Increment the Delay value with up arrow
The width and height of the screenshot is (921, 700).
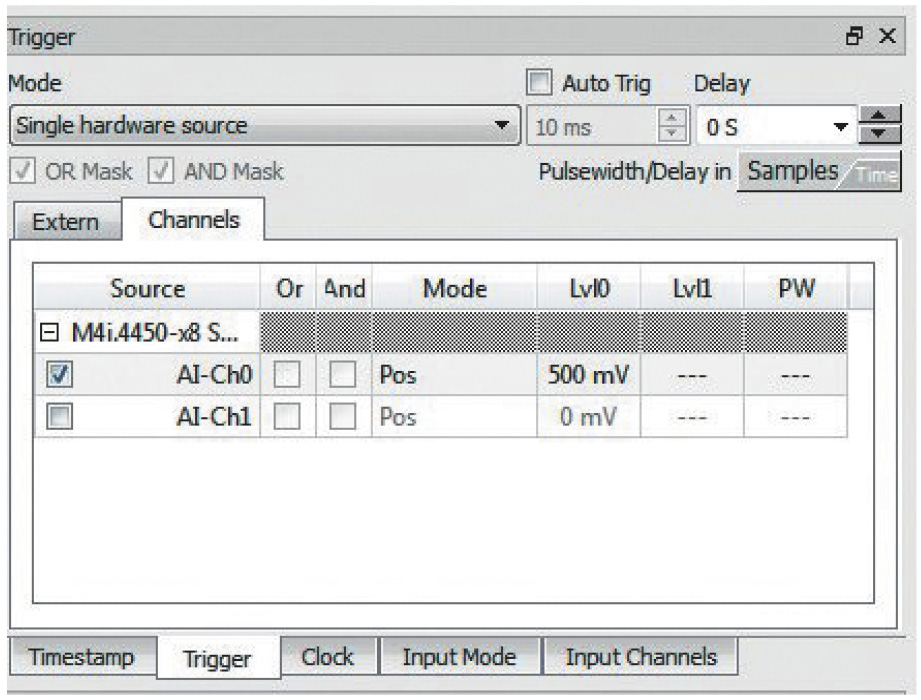(x=879, y=115)
